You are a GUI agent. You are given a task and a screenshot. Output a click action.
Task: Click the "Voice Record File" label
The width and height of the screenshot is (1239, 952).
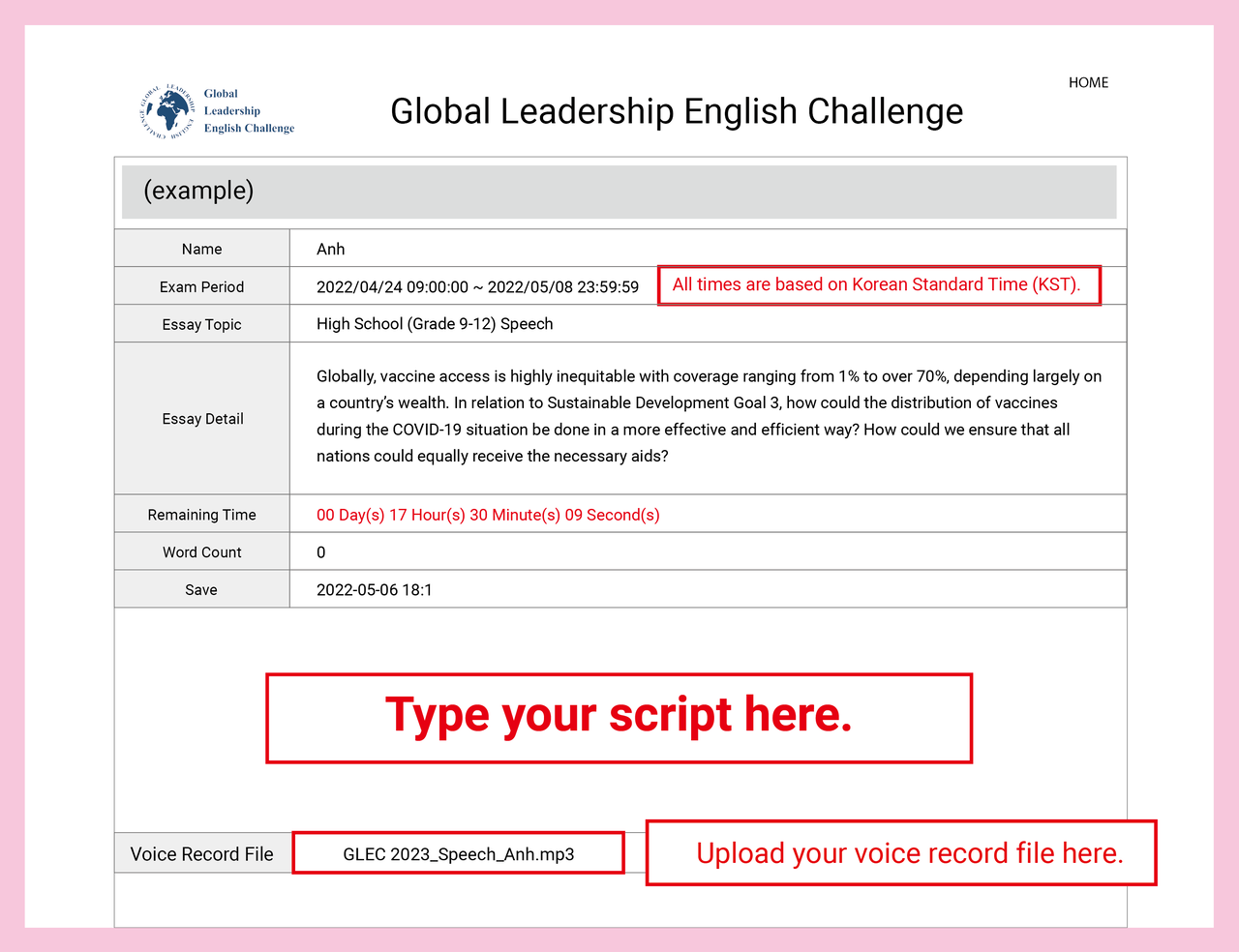coord(202,854)
